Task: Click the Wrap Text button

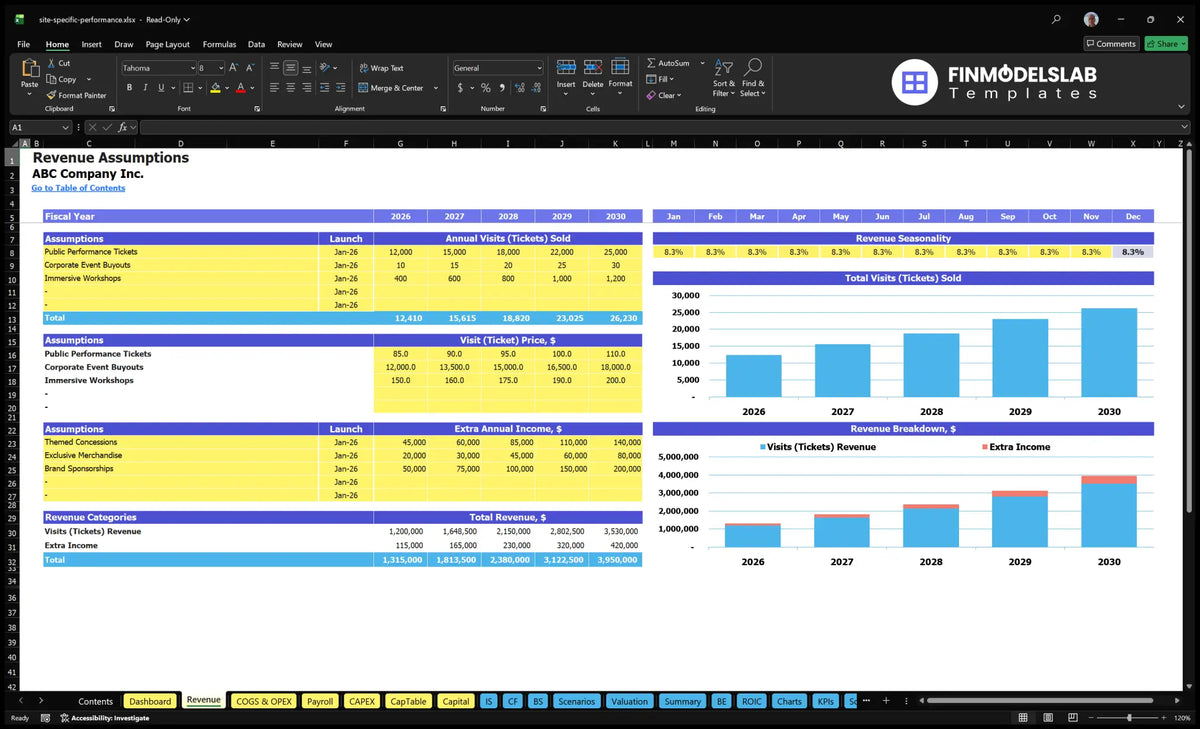Action: [381, 68]
